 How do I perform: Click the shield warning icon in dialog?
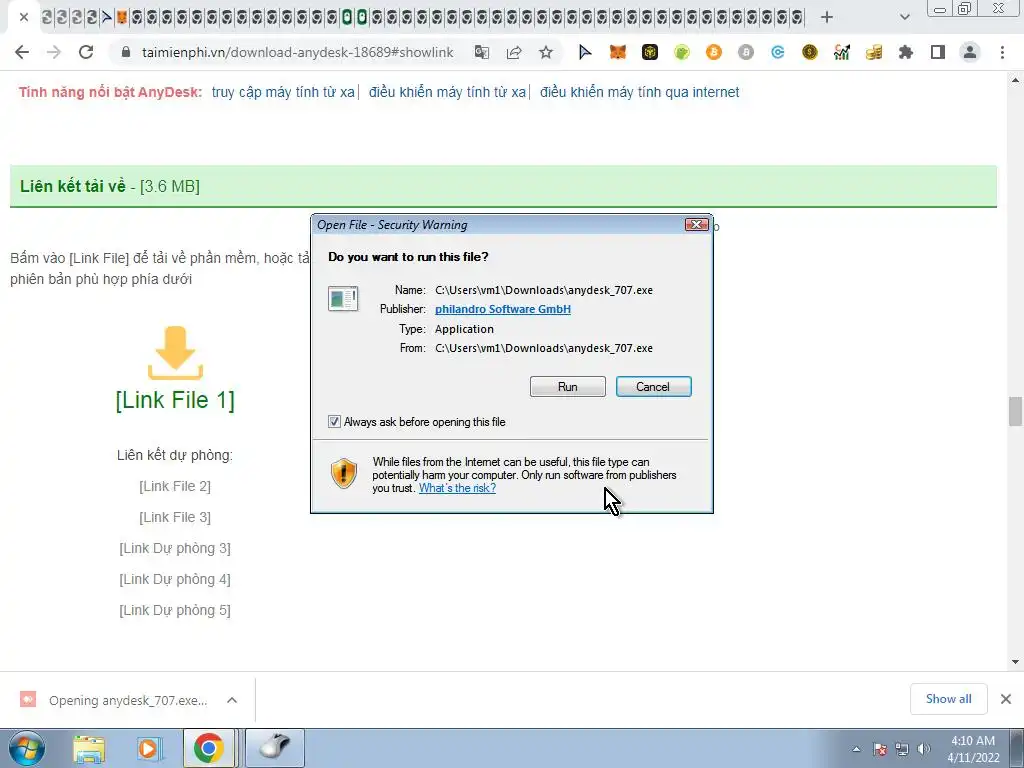click(x=344, y=473)
